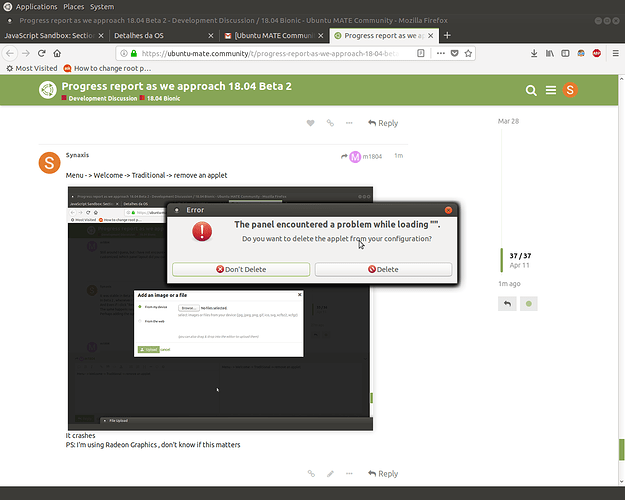Open the downloads panel
625x500 pixels.
(534, 53)
